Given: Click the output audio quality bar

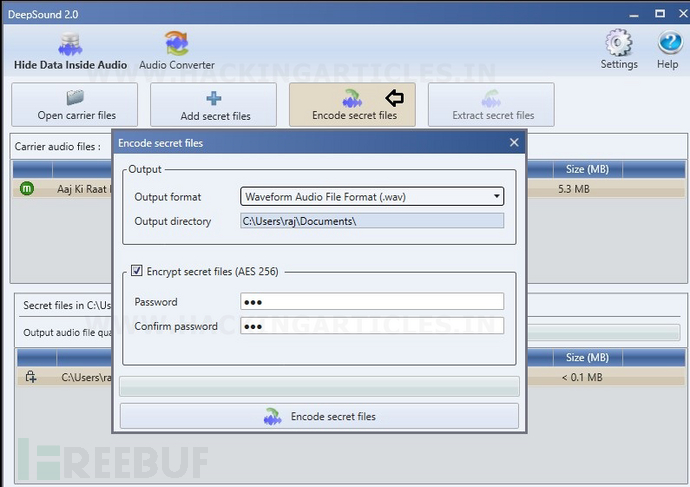Looking at the screenshot, I should [x=604, y=333].
